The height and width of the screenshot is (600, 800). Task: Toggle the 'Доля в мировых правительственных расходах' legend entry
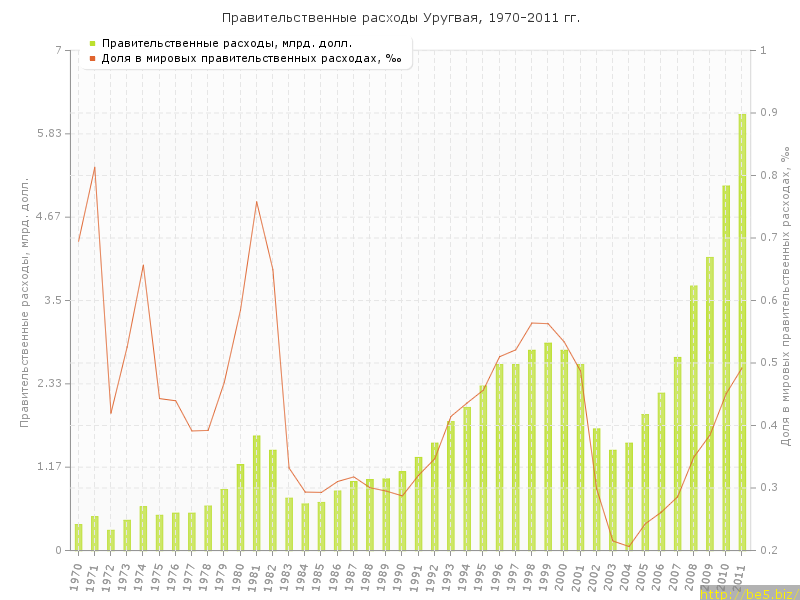coord(251,58)
